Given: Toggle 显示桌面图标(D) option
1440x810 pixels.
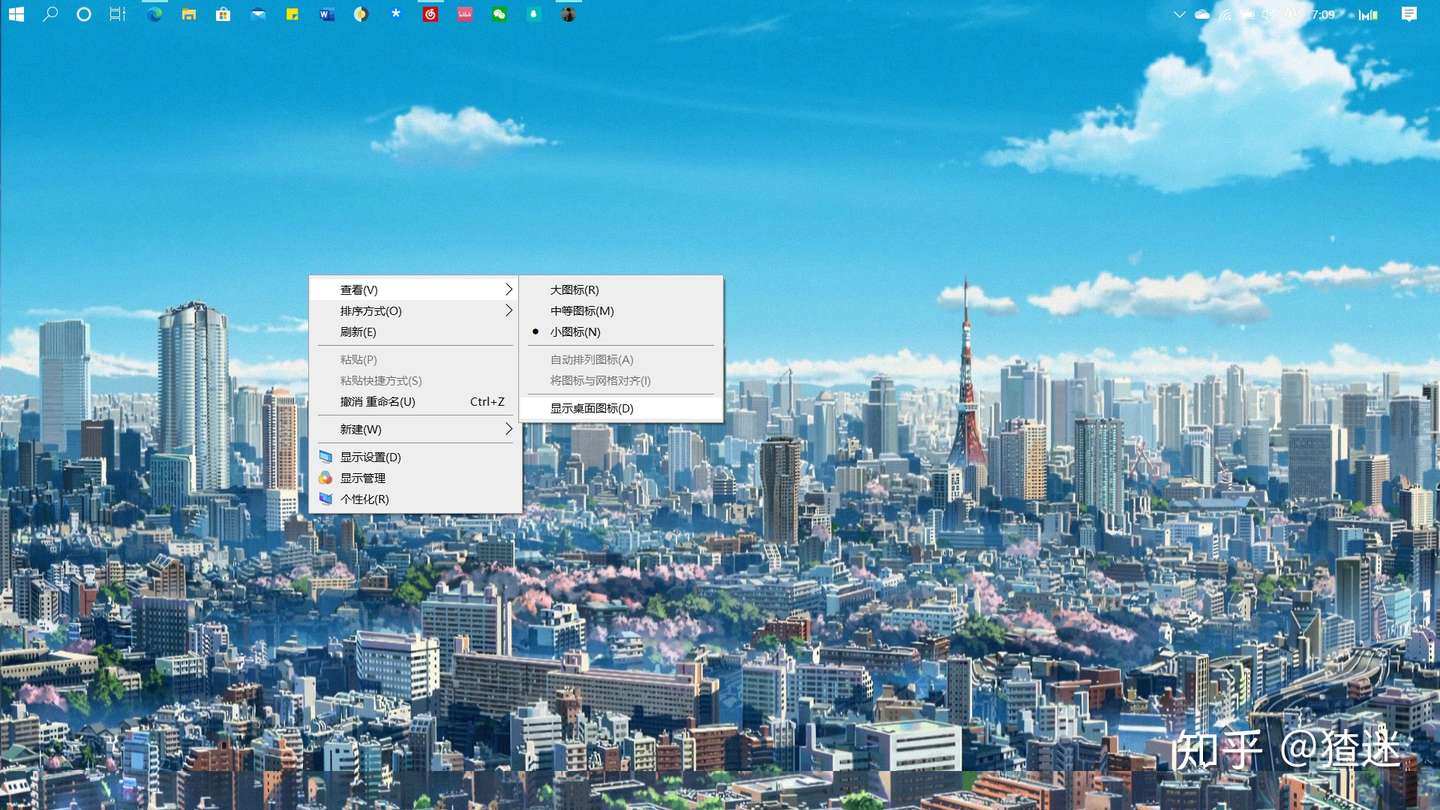Looking at the screenshot, I should [621, 408].
